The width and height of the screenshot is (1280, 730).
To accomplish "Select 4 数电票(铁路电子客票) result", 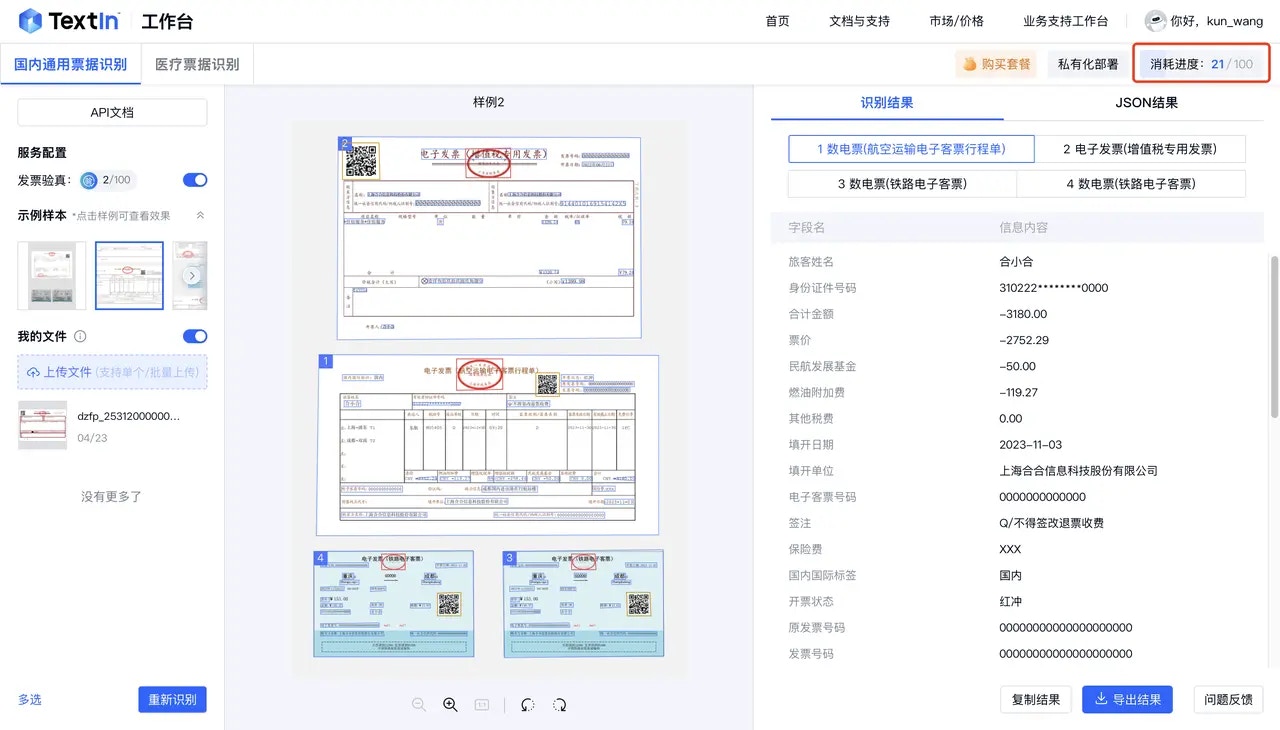I will point(1131,184).
